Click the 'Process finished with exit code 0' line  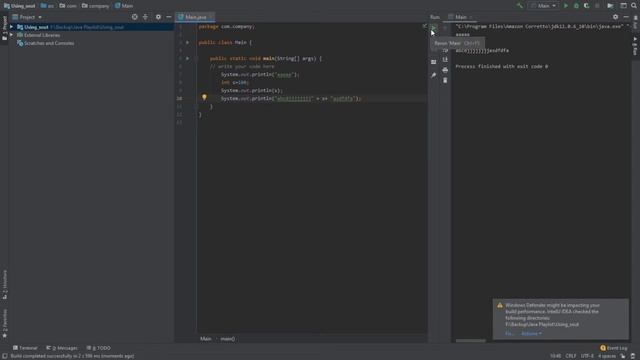502,67
